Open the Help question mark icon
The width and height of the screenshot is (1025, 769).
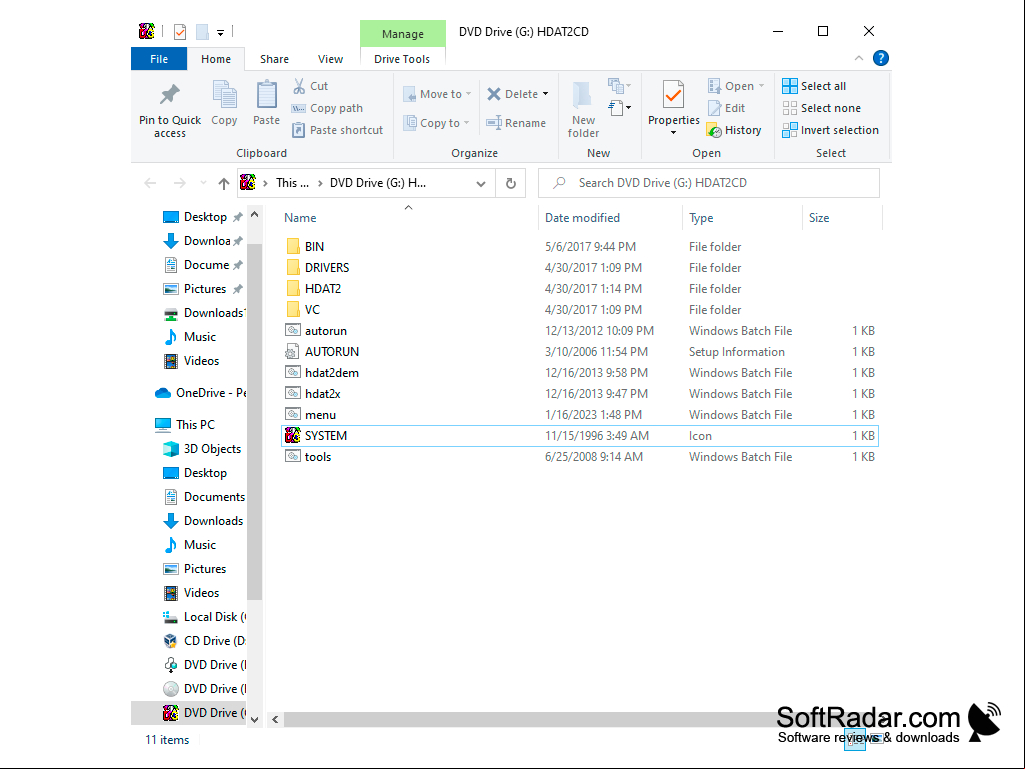881,58
